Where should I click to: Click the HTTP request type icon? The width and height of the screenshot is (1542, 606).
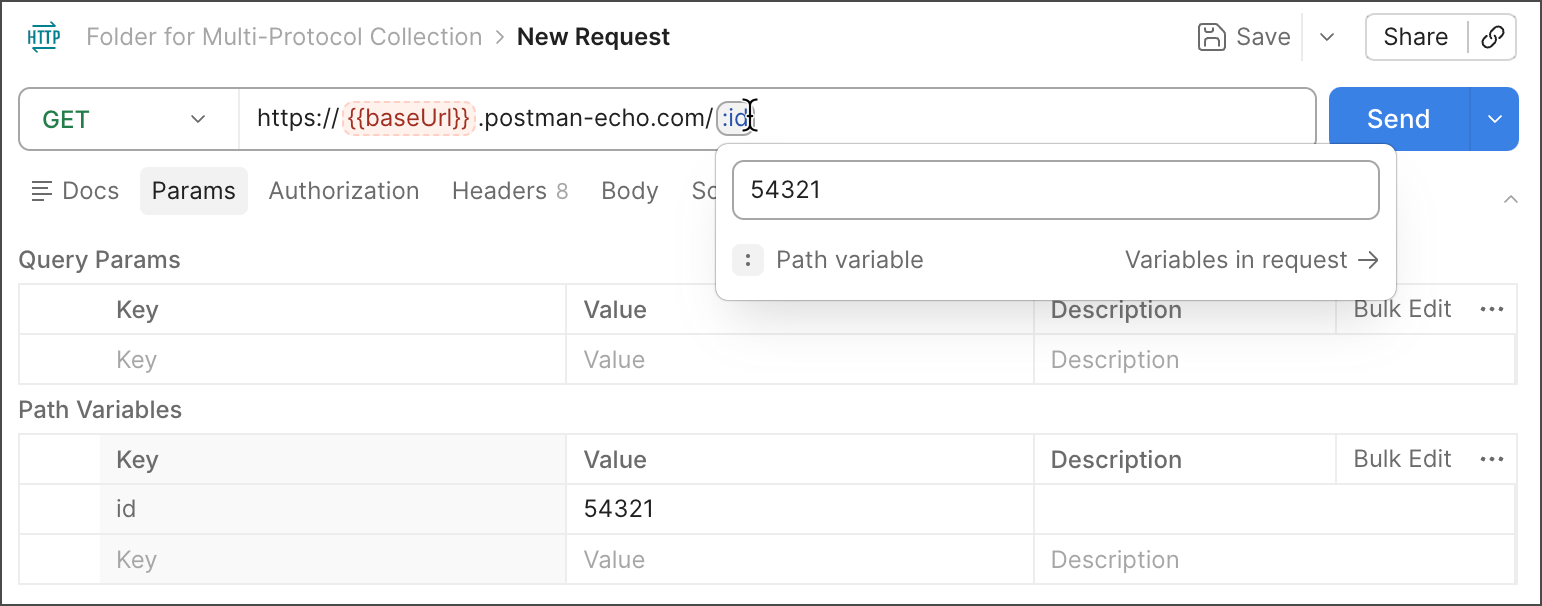tap(43, 38)
